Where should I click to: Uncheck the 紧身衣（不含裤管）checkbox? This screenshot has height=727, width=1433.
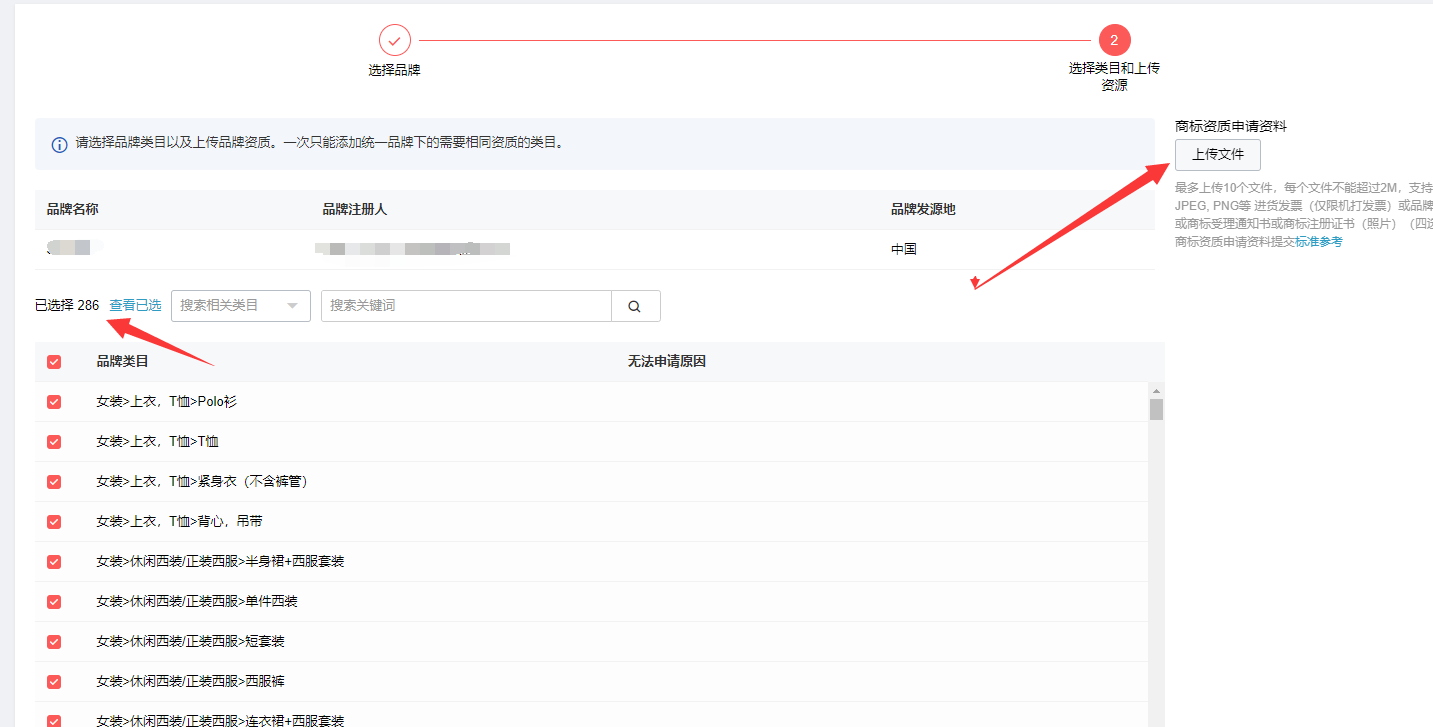(x=53, y=481)
